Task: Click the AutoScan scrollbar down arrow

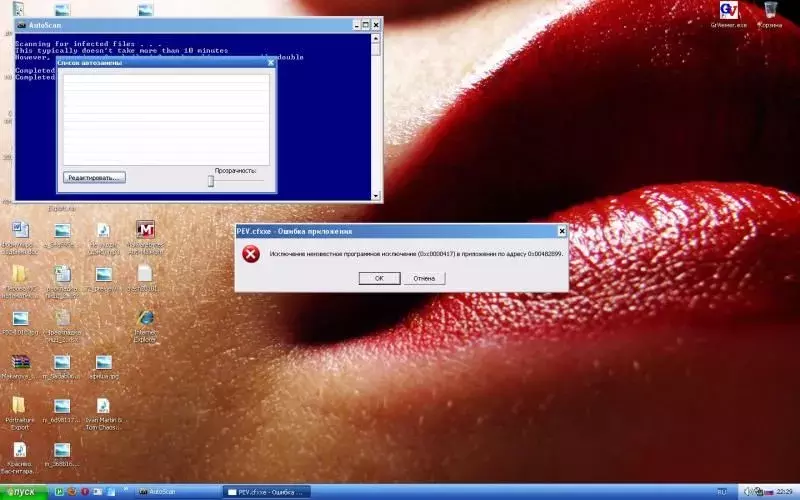Action: [x=376, y=196]
